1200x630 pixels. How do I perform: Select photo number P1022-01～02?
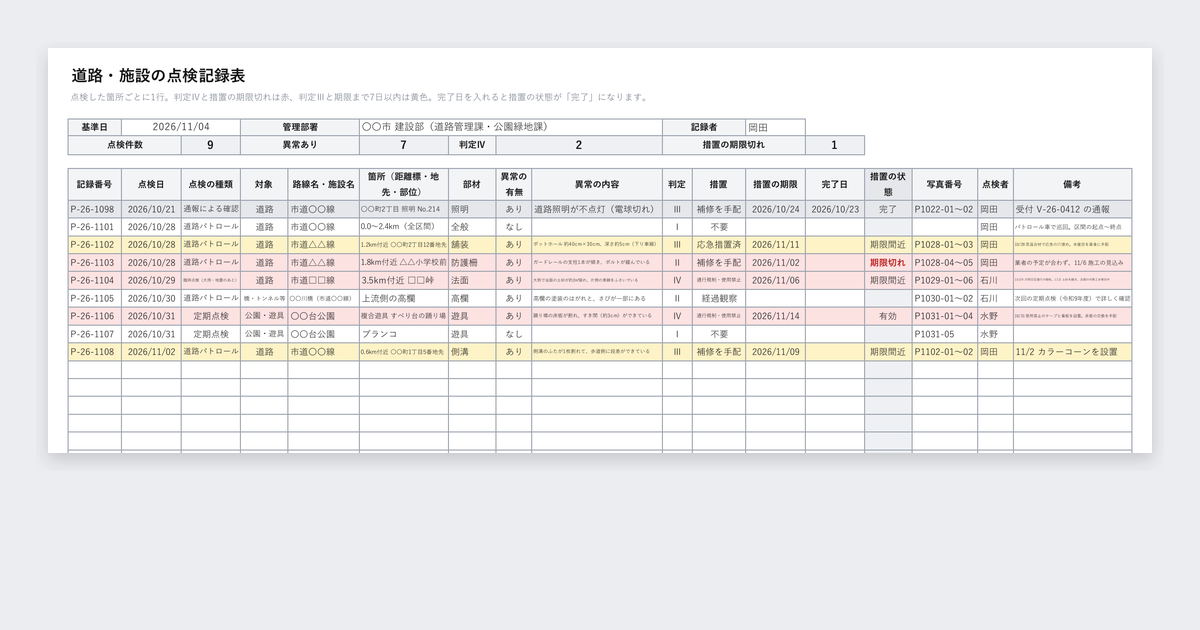(945, 210)
